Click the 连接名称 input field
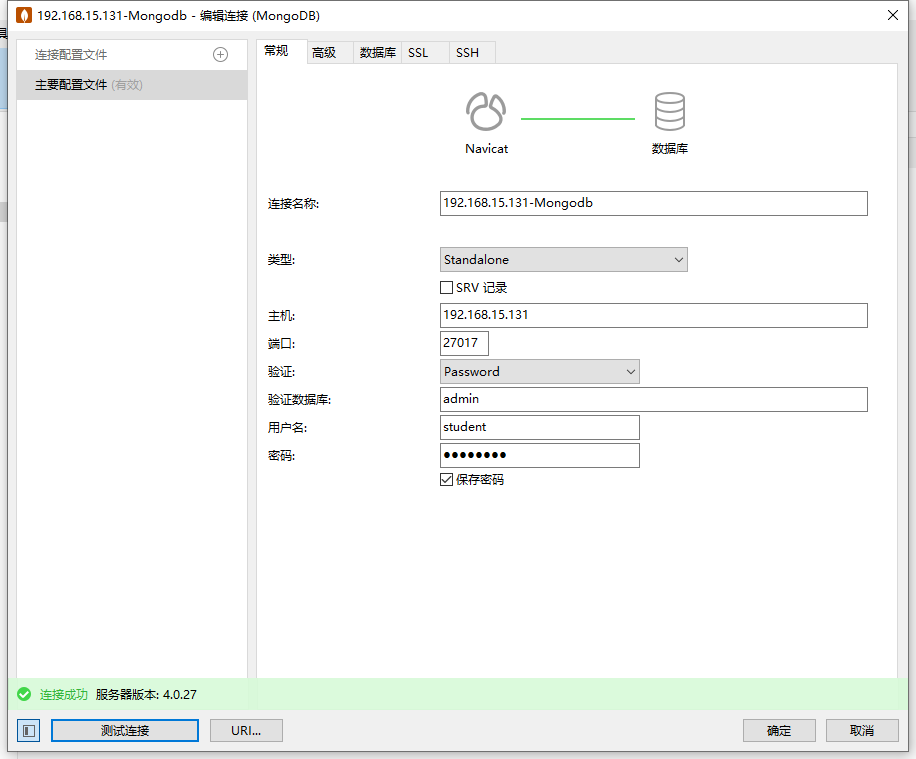The height and width of the screenshot is (759, 916). tap(654, 203)
